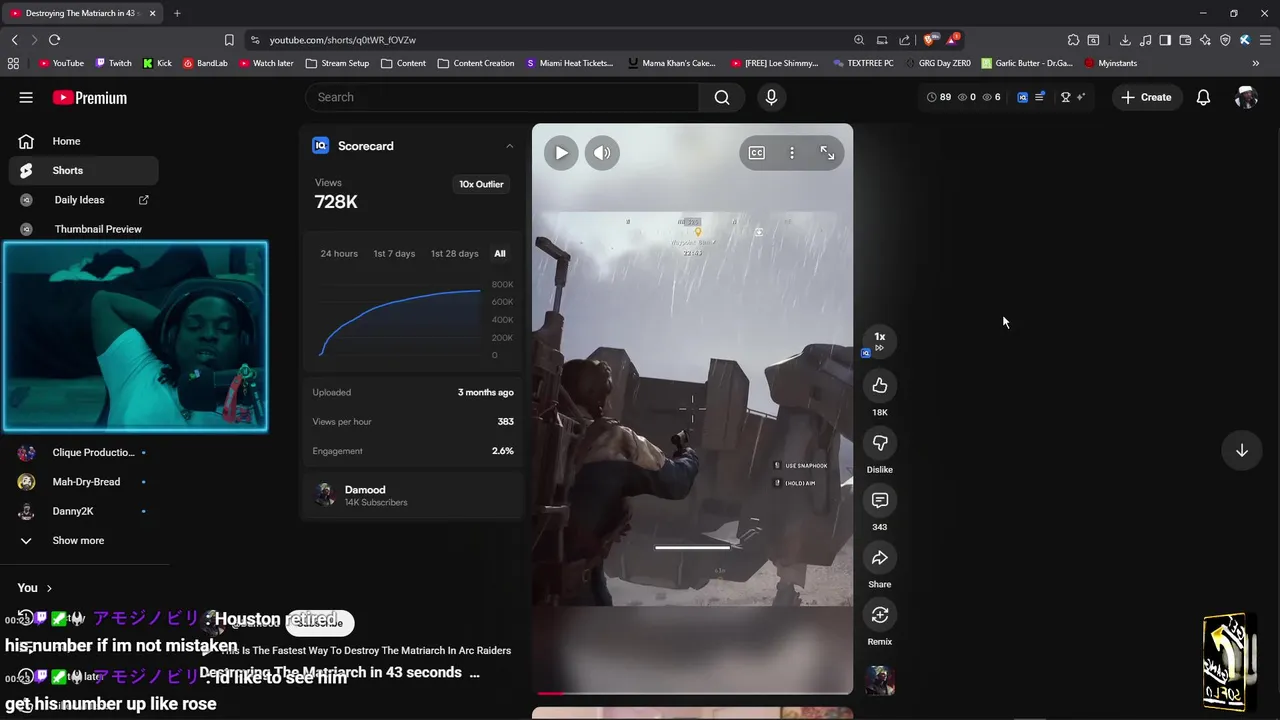1280x720 pixels.
Task: Click the vidIQ logo in the header toolbar
Action: [x=1022, y=97]
